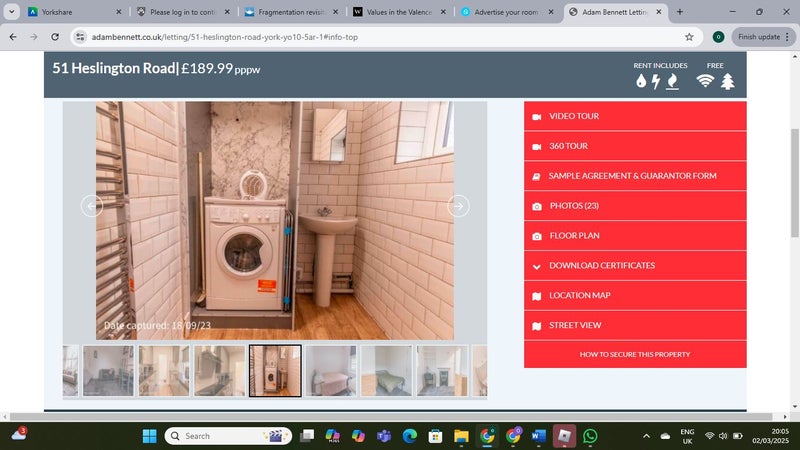The width and height of the screenshot is (800, 450).
Task: Open the tab search dropdown arrow
Action: (11, 12)
